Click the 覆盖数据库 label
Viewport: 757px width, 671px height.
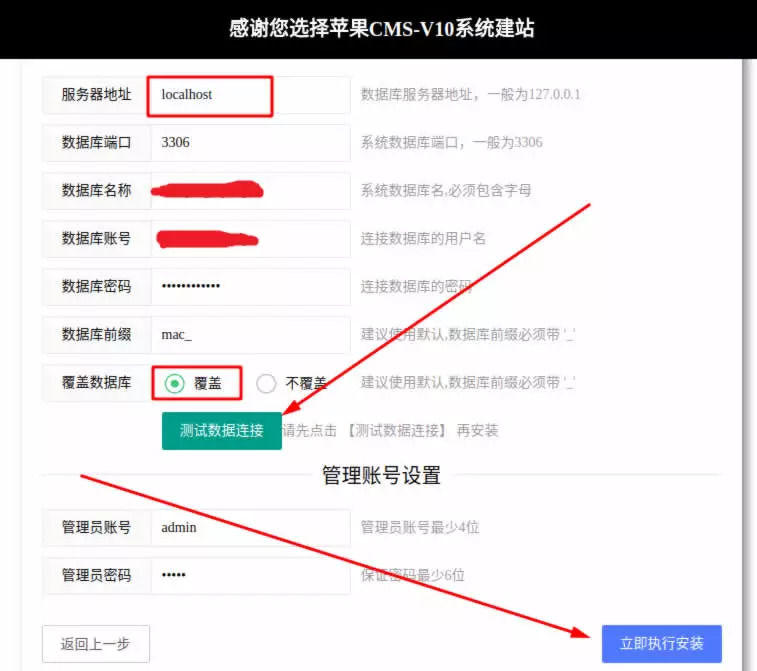[x=96, y=383]
